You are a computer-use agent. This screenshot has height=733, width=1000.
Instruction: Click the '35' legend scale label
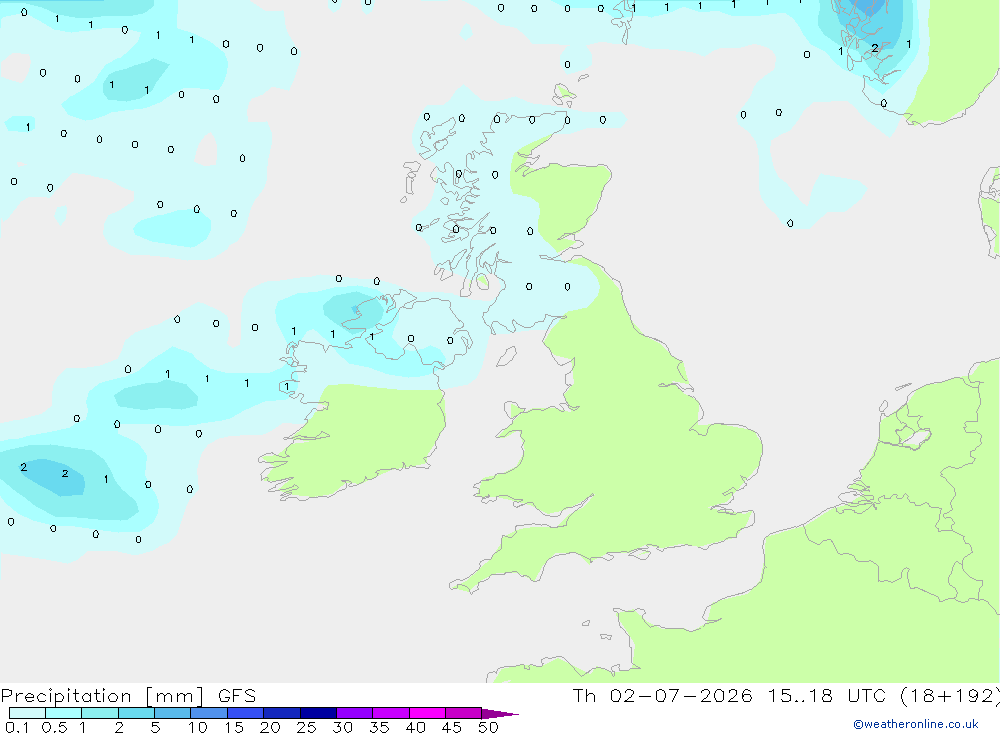click(x=379, y=727)
